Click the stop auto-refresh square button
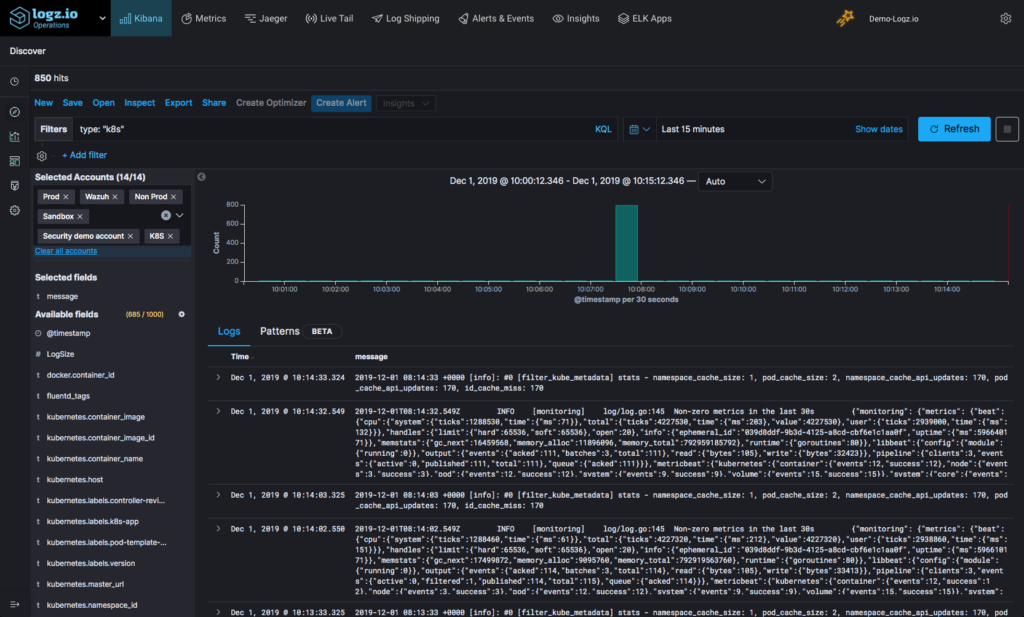The height and width of the screenshot is (617, 1024). pos(1007,129)
